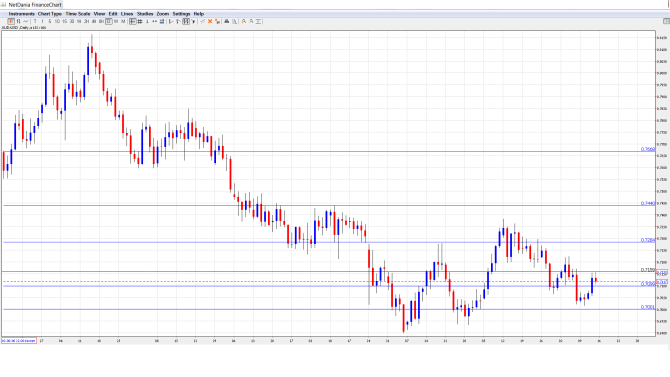Select the OHLC bar chart type icon

click(x=18, y=21)
